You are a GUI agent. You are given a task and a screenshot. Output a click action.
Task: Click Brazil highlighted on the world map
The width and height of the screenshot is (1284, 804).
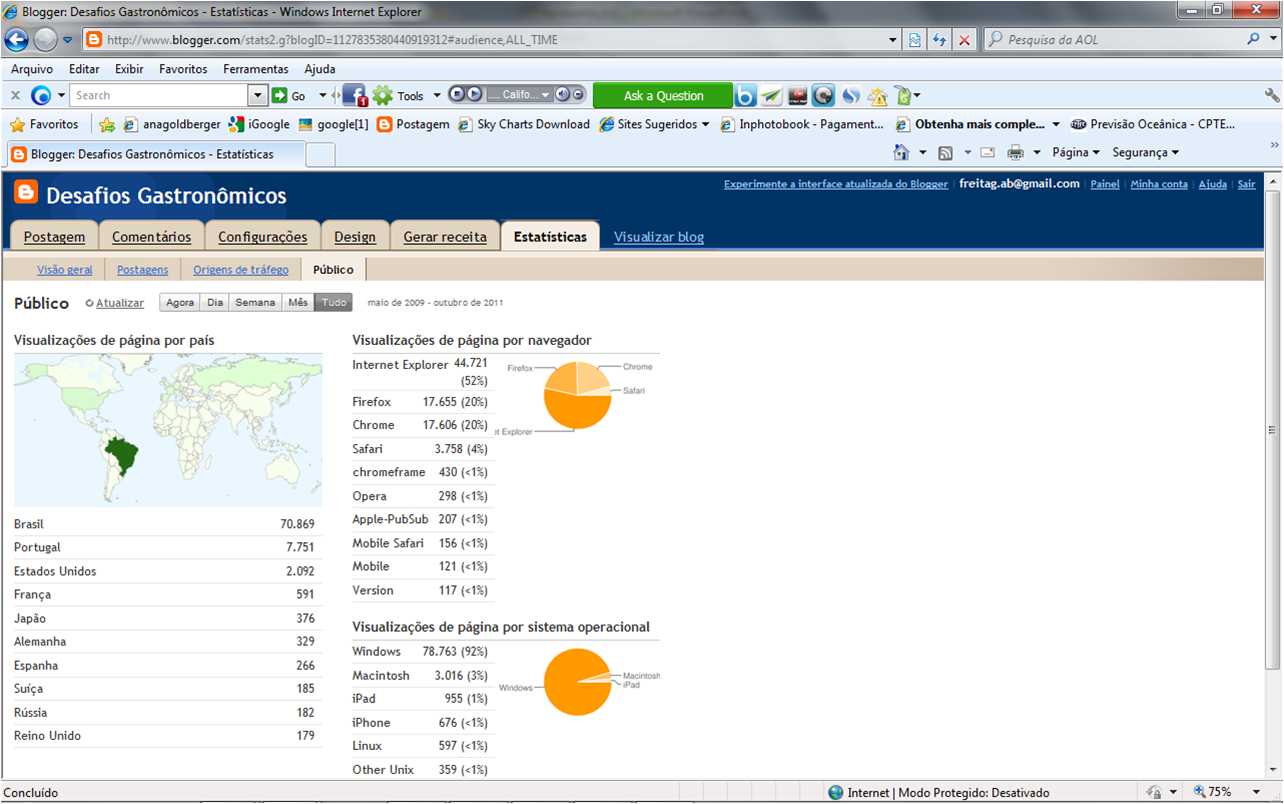click(122, 455)
